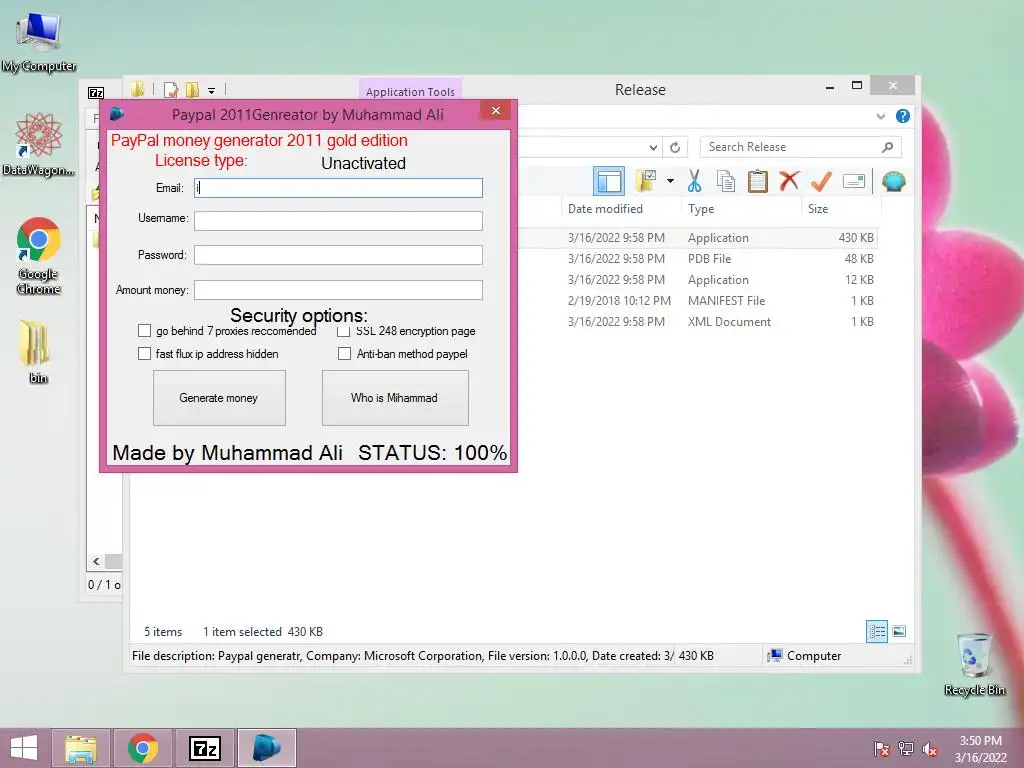Click the red X Delete icon

789,180
